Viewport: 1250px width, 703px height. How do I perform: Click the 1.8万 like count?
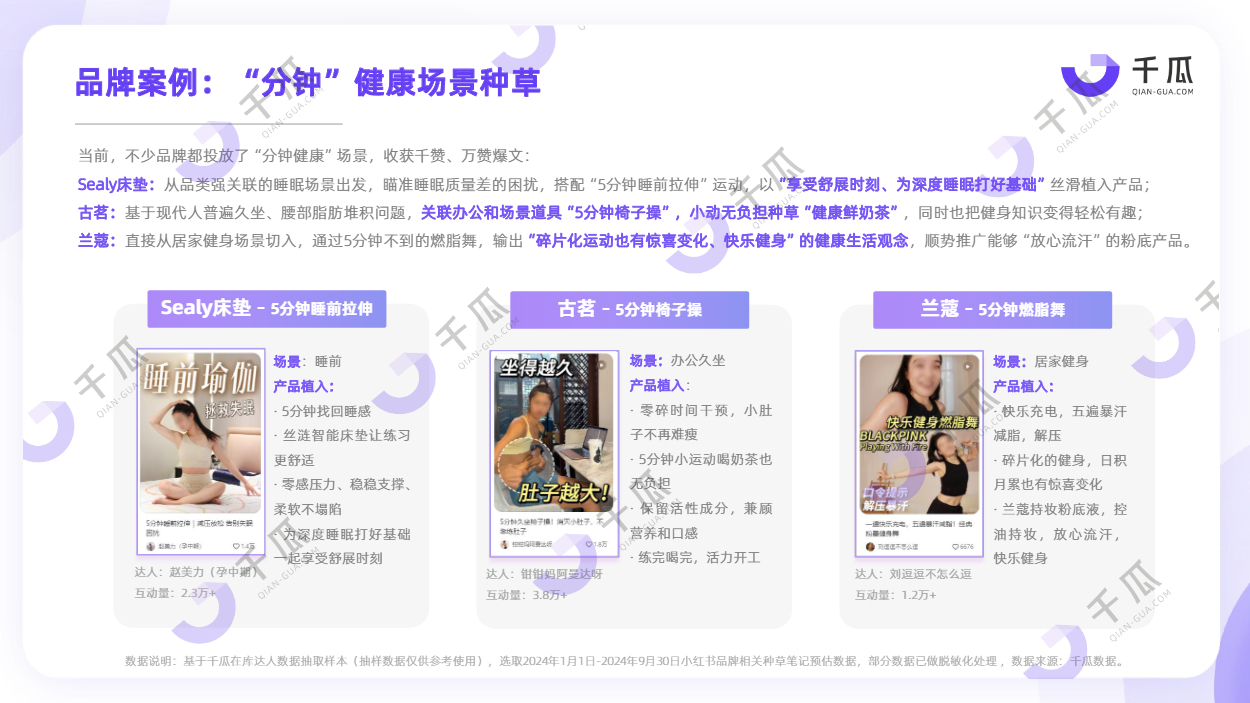(600, 544)
